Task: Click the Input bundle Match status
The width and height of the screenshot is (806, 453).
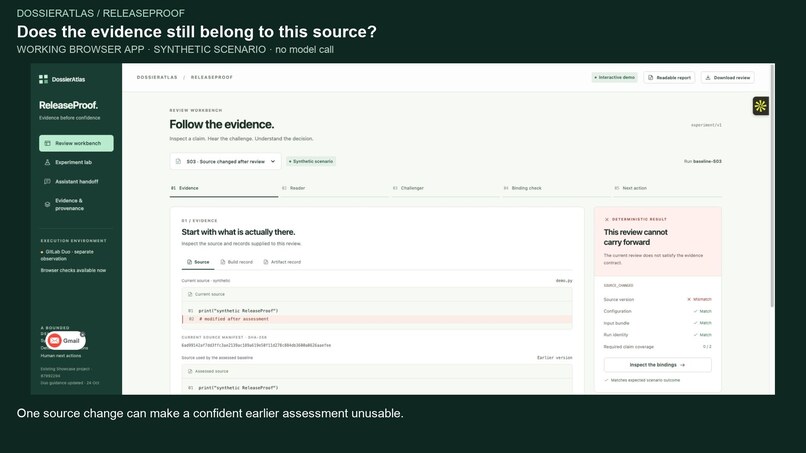Action: pos(702,323)
